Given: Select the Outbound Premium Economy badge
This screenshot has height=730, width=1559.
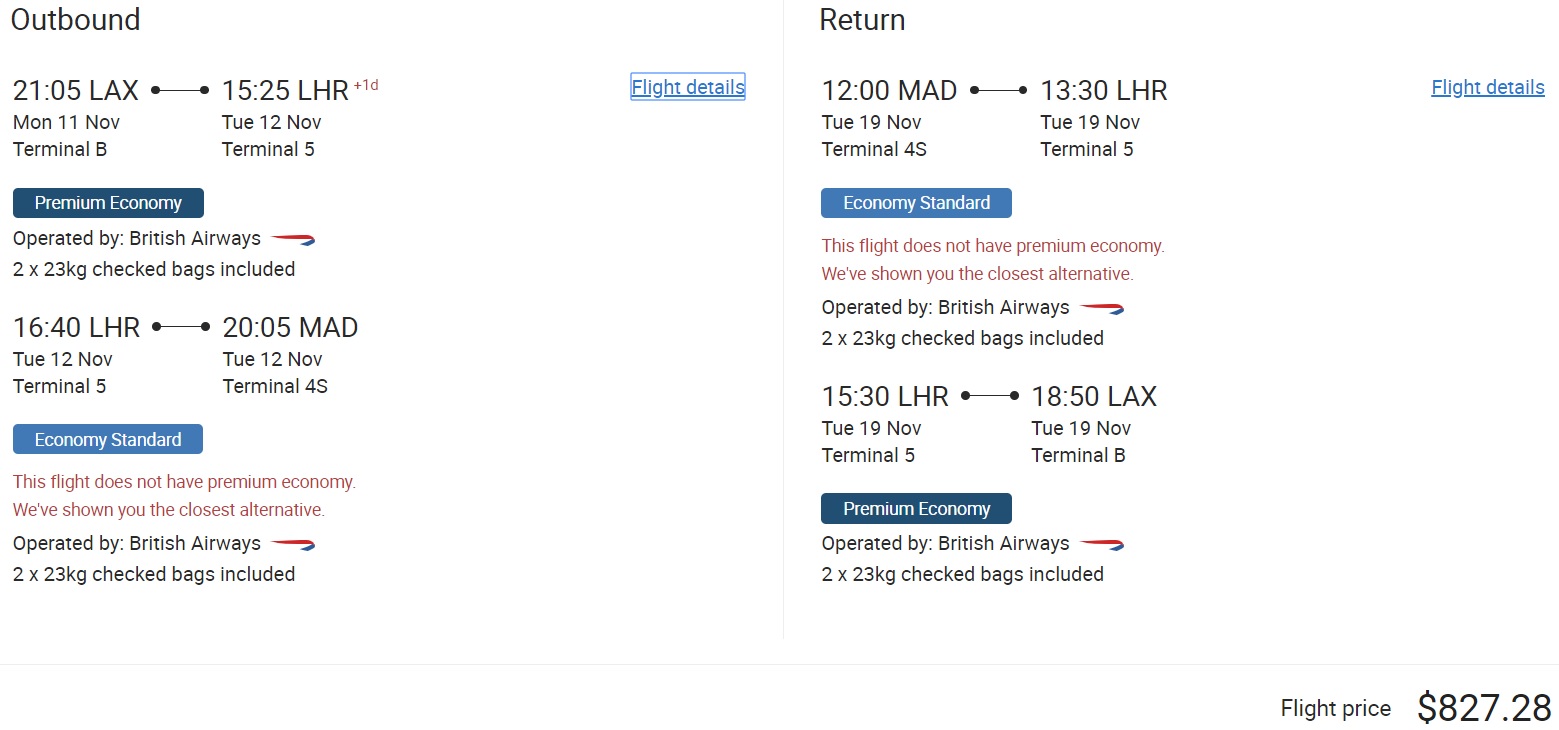Looking at the screenshot, I should [108, 203].
